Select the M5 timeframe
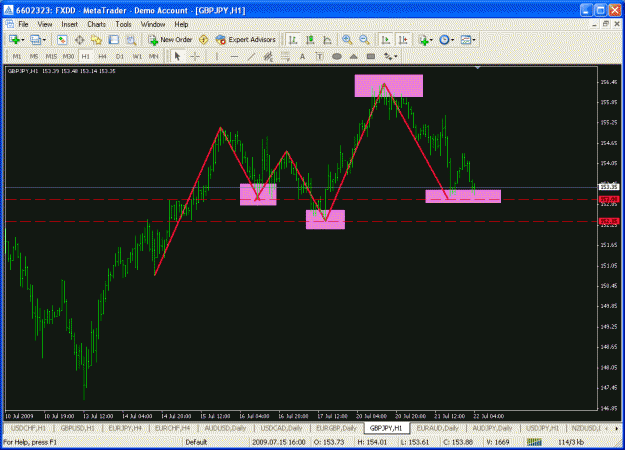This screenshot has width=625, height=450. [x=34, y=57]
